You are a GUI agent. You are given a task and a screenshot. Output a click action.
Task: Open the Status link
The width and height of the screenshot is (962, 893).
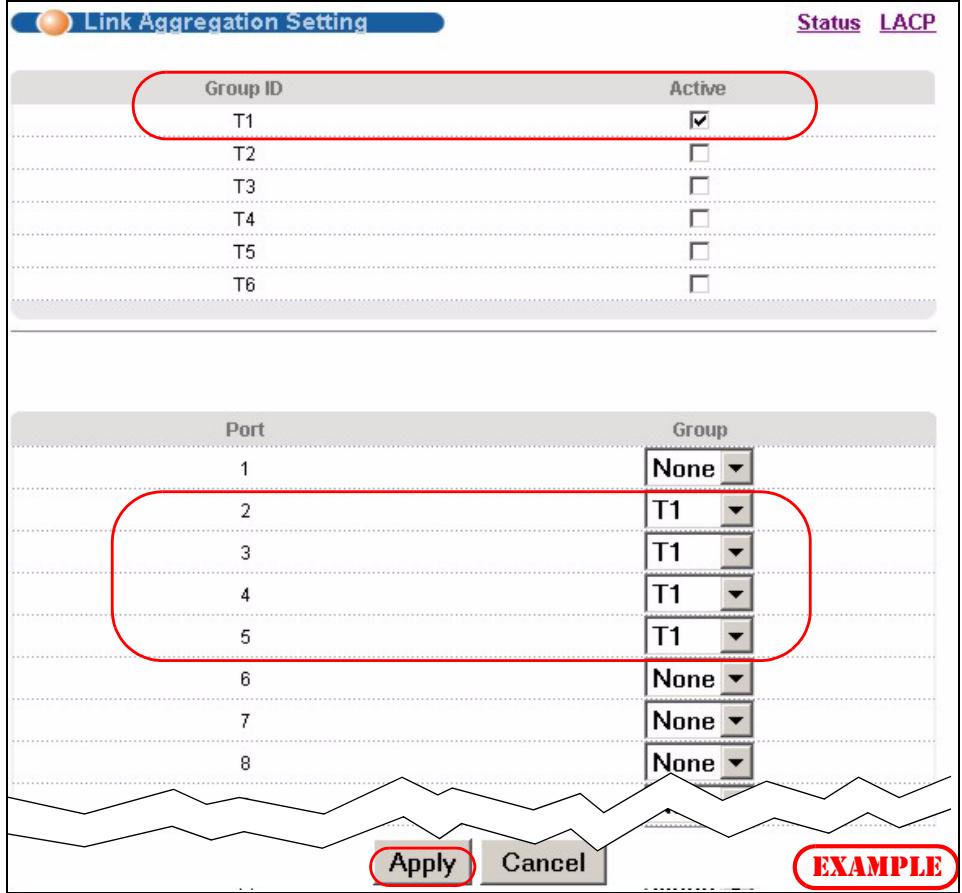828,23
